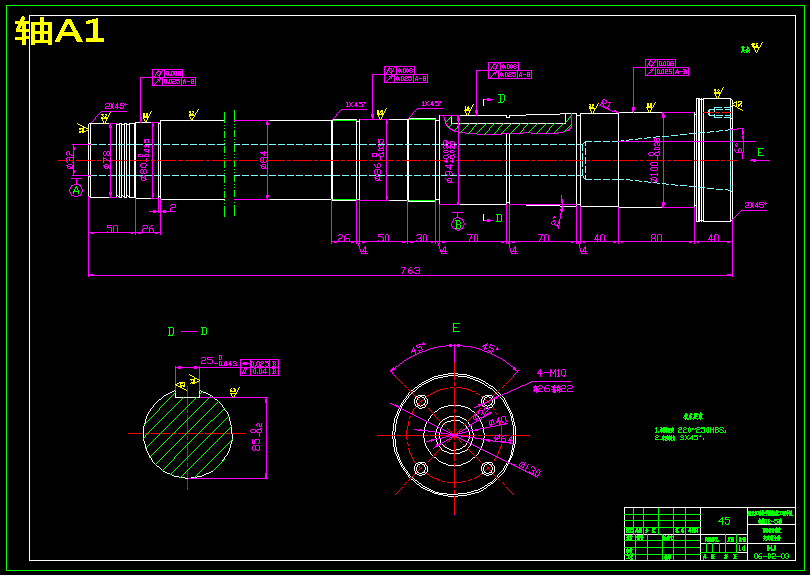Select the ø40 diameter in view E
The image size is (810, 575).
coord(498,422)
